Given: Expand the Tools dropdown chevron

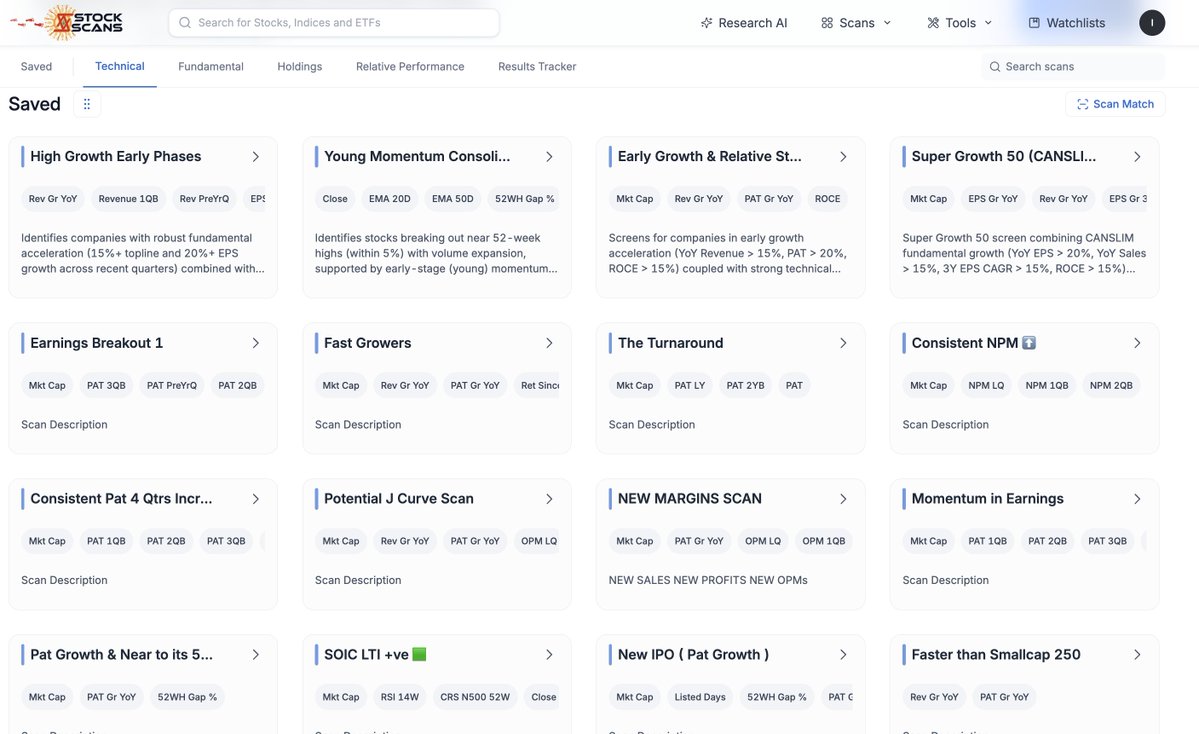Looking at the screenshot, I should click(988, 23).
